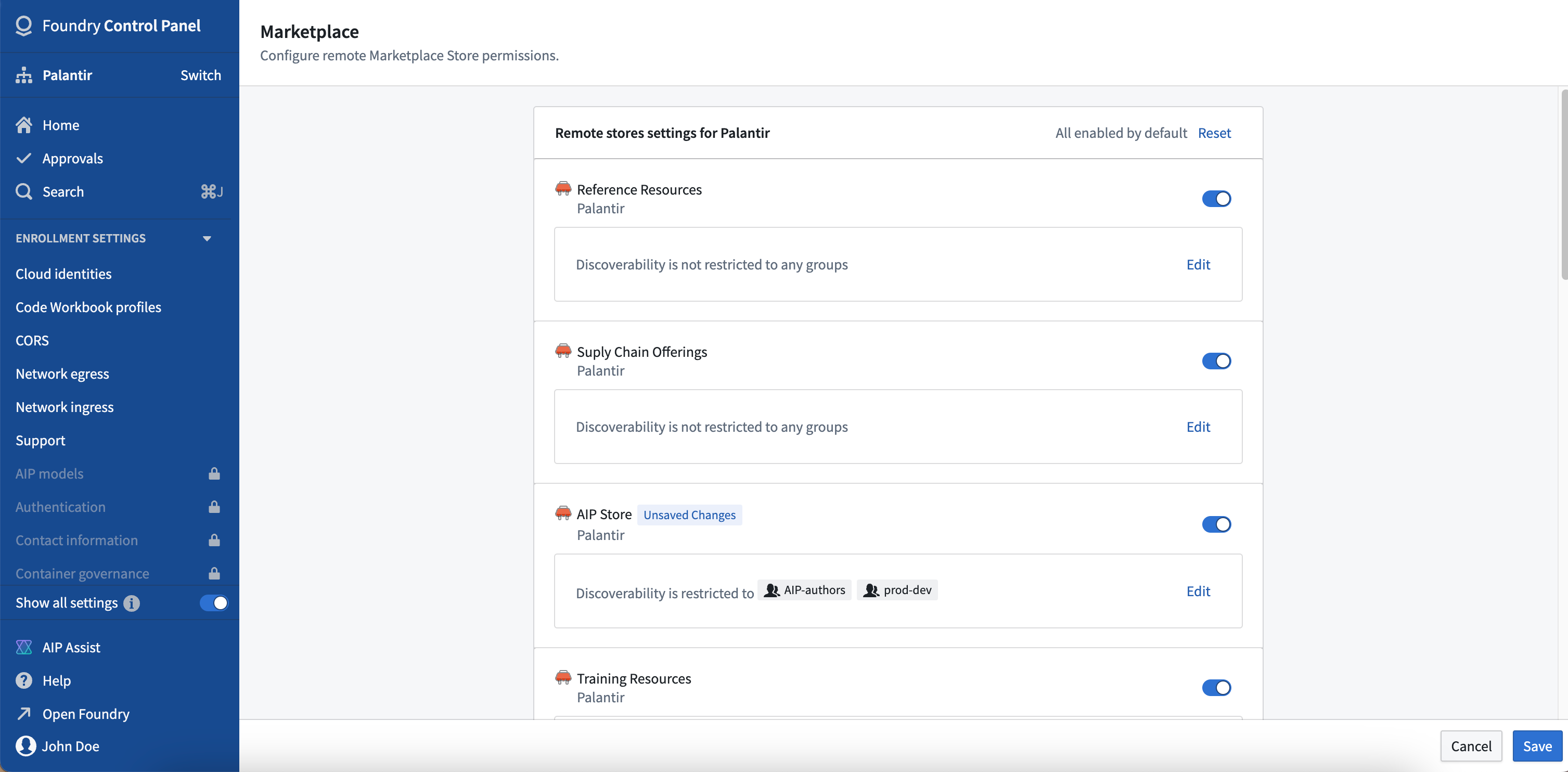Click Edit for AIP Store discoverability
Image resolution: width=1568 pixels, height=772 pixels.
(1198, 591)
